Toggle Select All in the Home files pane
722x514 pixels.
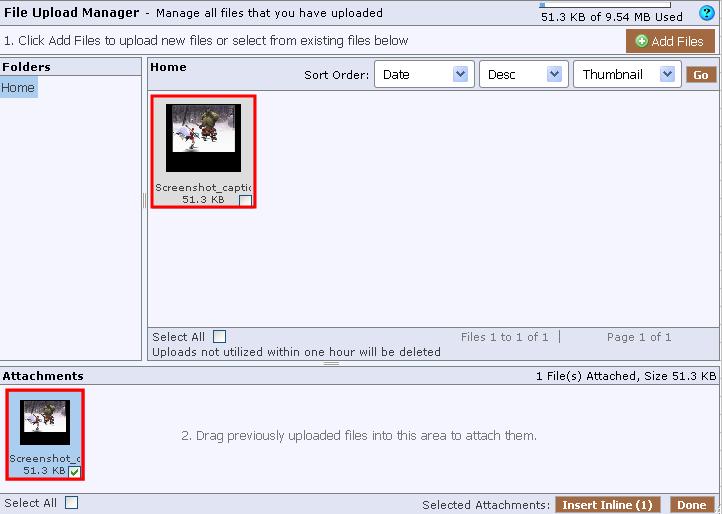(220, 337)
